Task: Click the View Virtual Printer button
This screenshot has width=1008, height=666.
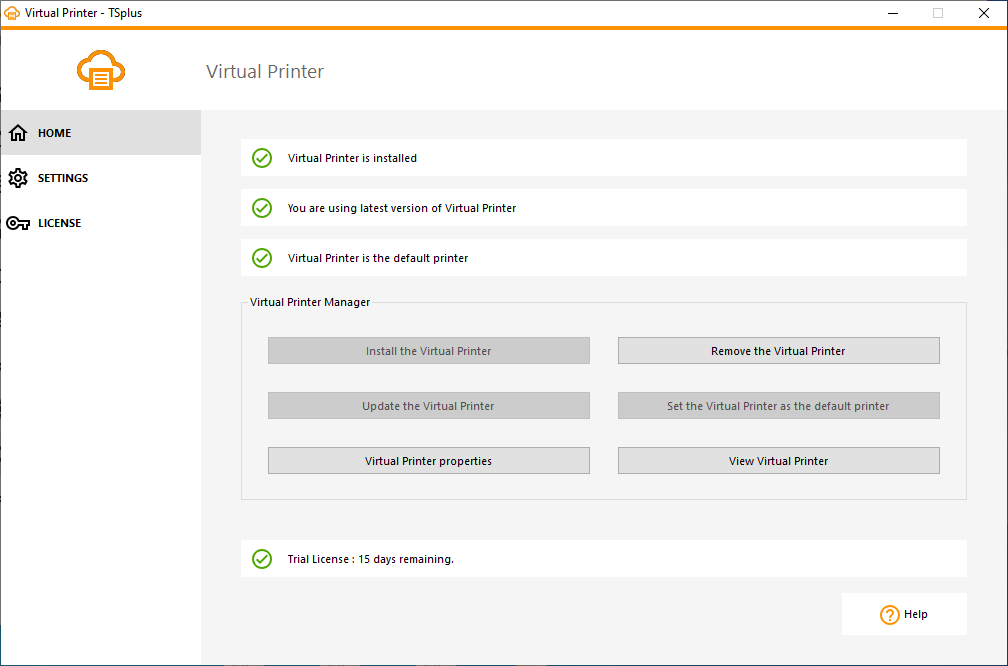Action: (778, 461)
